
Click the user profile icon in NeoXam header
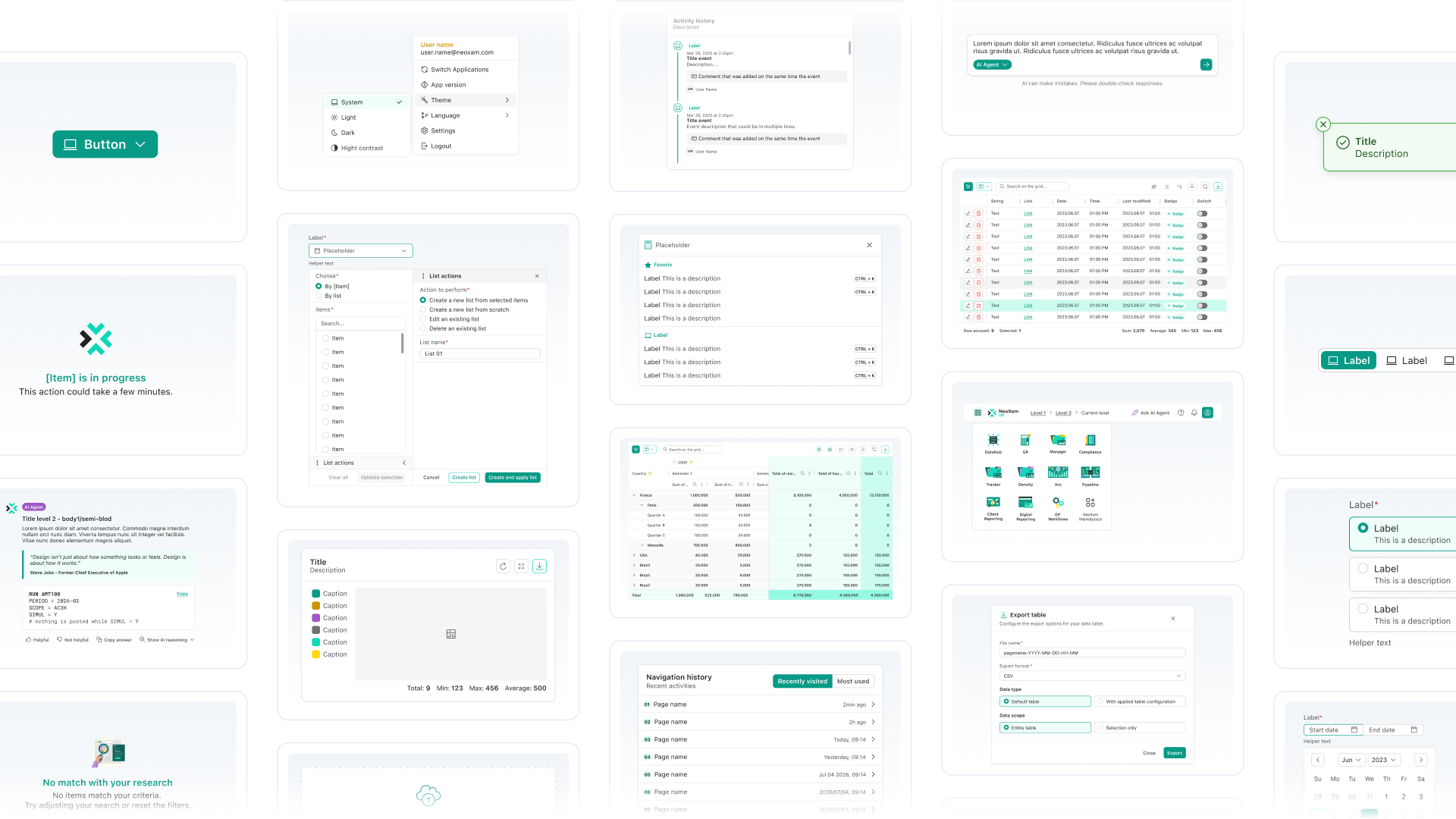[1208, 413]
